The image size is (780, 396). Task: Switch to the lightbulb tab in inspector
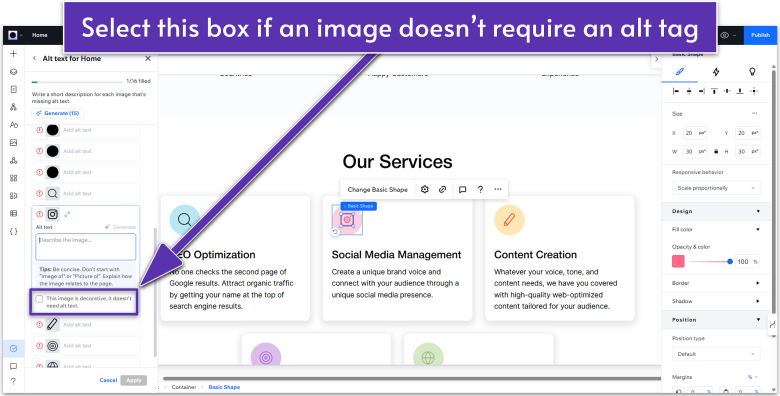point(752,72)
